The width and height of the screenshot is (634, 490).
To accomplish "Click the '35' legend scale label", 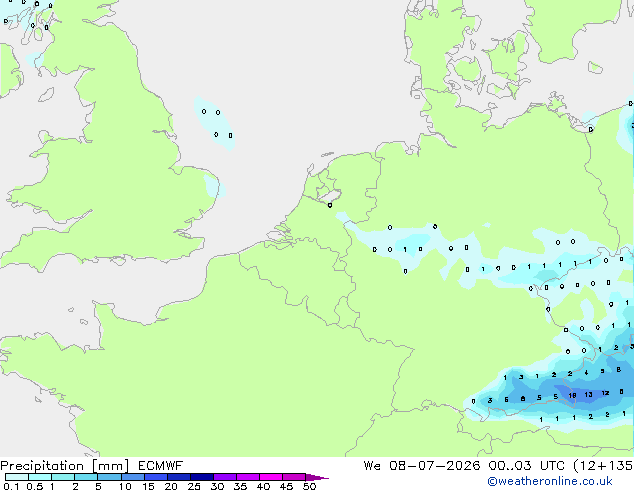I will click(x=240, y=486).
